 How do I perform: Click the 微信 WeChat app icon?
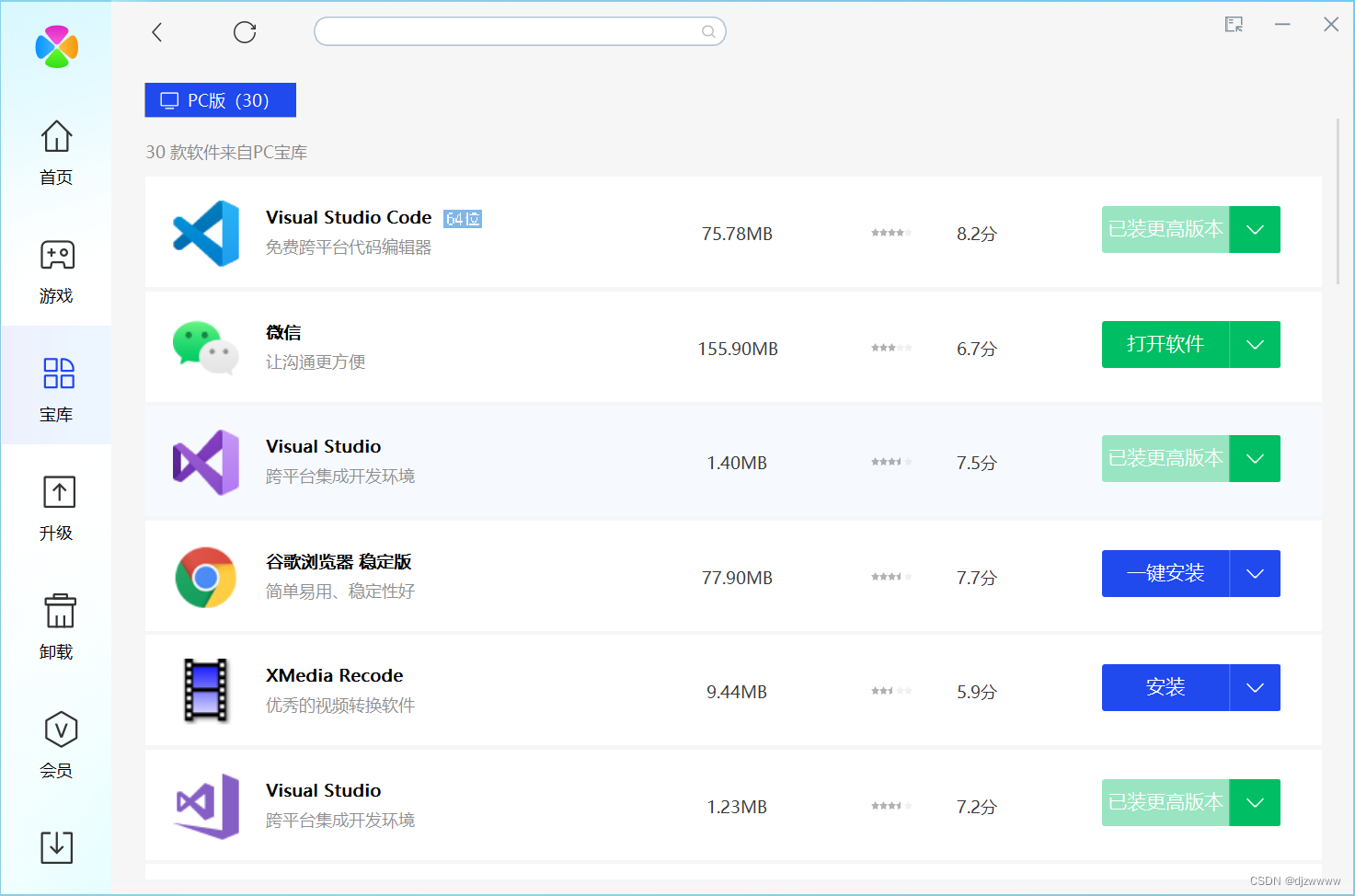click(x=206, y=348)
